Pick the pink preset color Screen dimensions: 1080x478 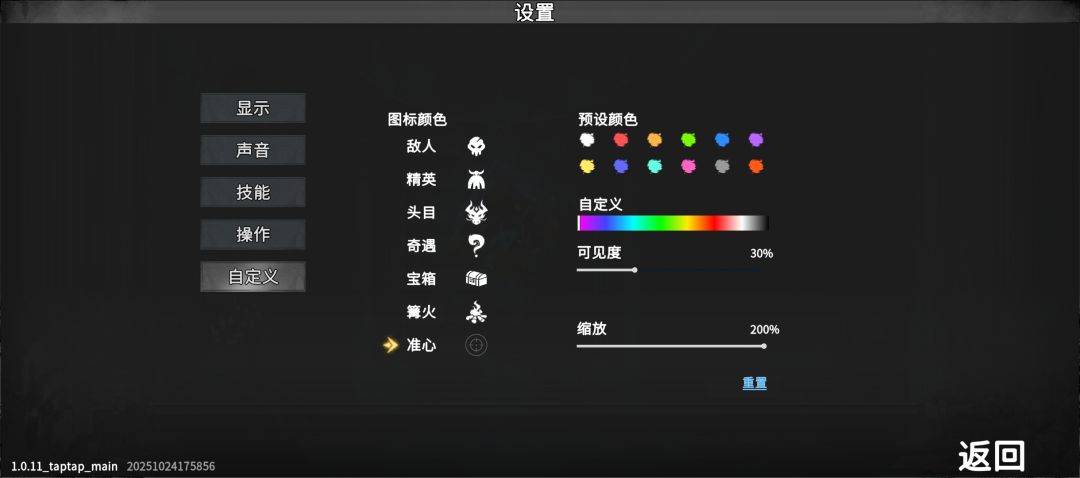coord(688,166)
